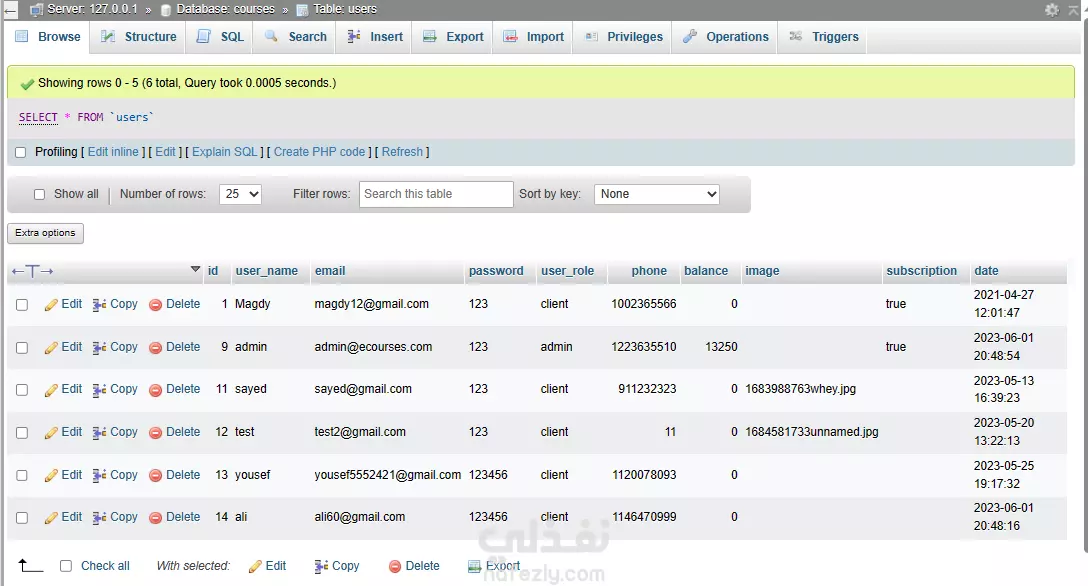Select the checkbox for sayed row
The width and height of the screenshot is (1088, 586).
[x=22, y=390]
